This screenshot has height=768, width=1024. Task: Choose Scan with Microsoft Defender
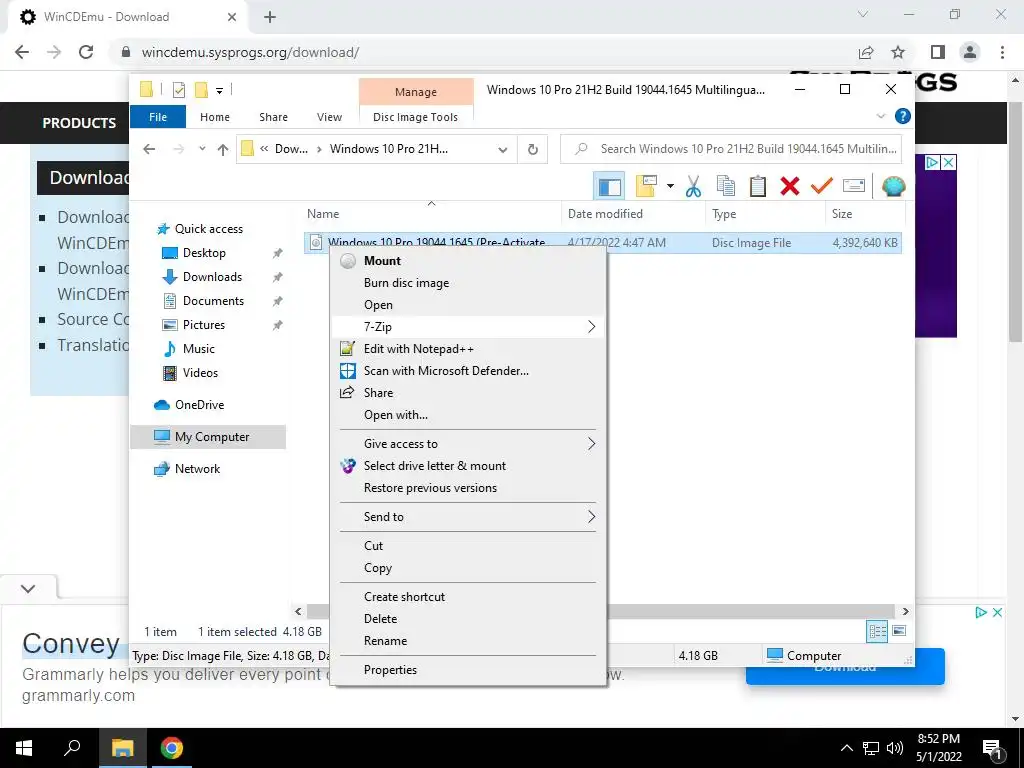469,371
